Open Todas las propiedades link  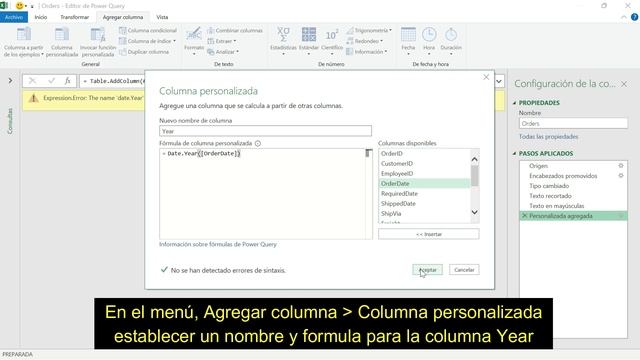pos(548,136)
